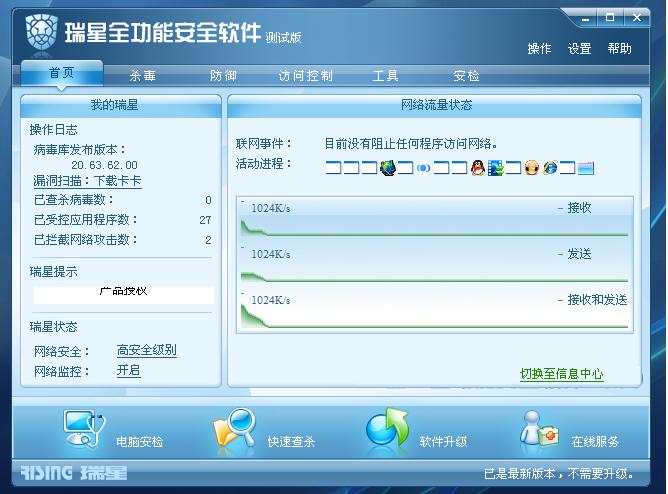The width and height of the screenshot is (668, 494).
Task: Click the 漏洞扫描:下载卡卡 link
Action: click(x=87, y=181)
